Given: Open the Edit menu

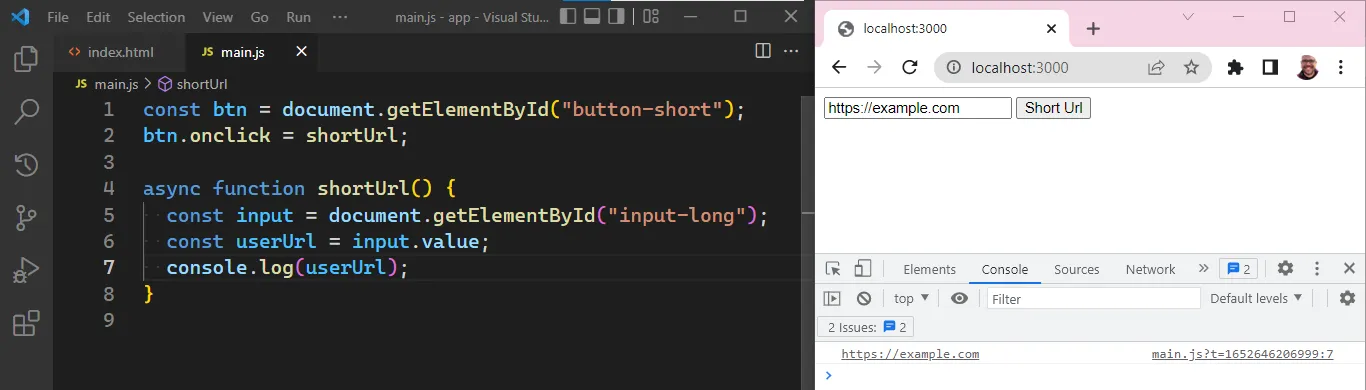Looking at the screenshot, I should tap(98, 17).
